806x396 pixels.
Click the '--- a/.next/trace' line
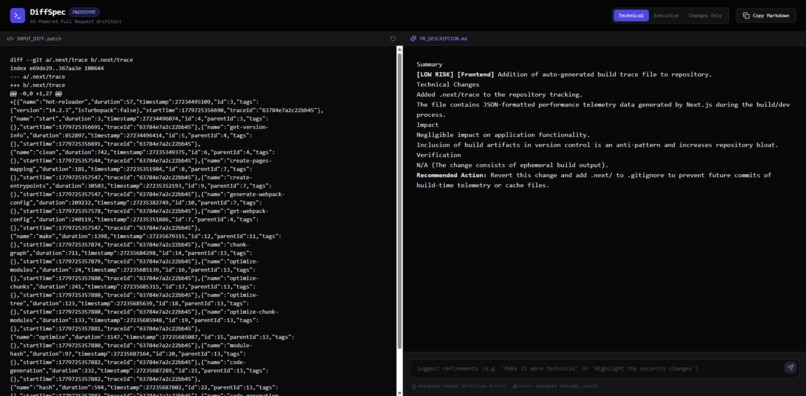[38, 77]
